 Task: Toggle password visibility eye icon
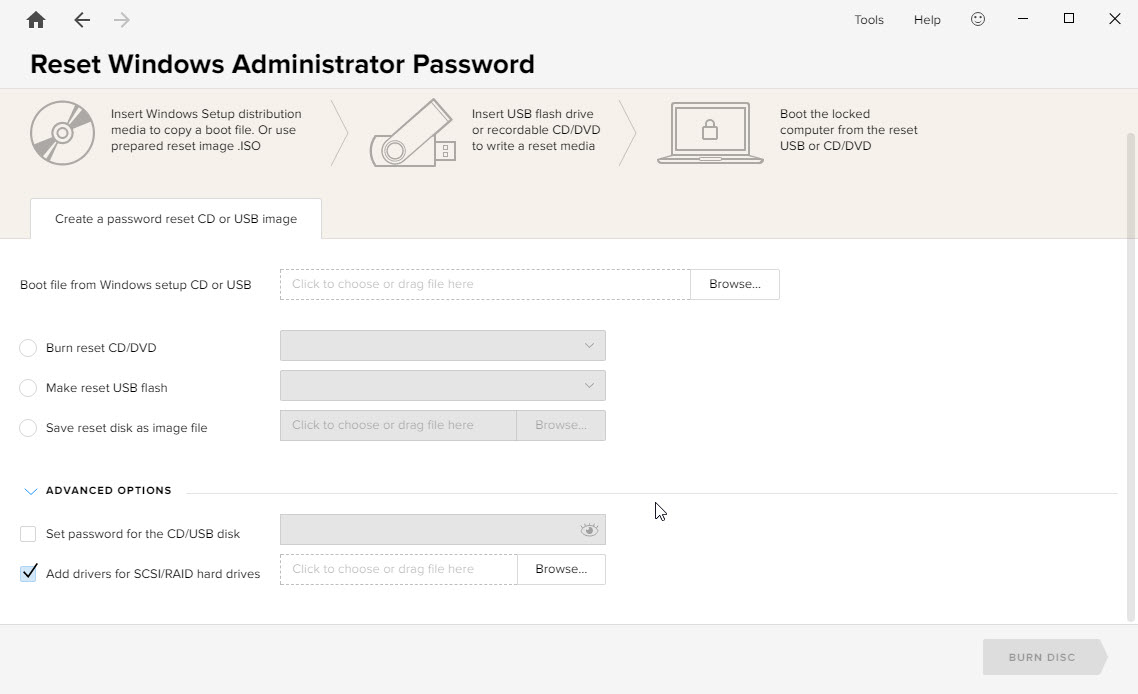tap(589, 530)
